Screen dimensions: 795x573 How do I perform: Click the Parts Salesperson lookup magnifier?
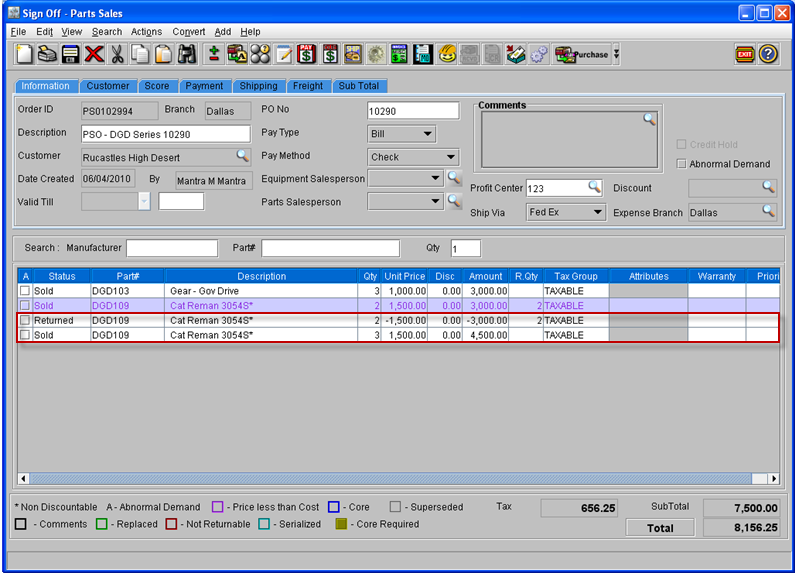point(454,201)
